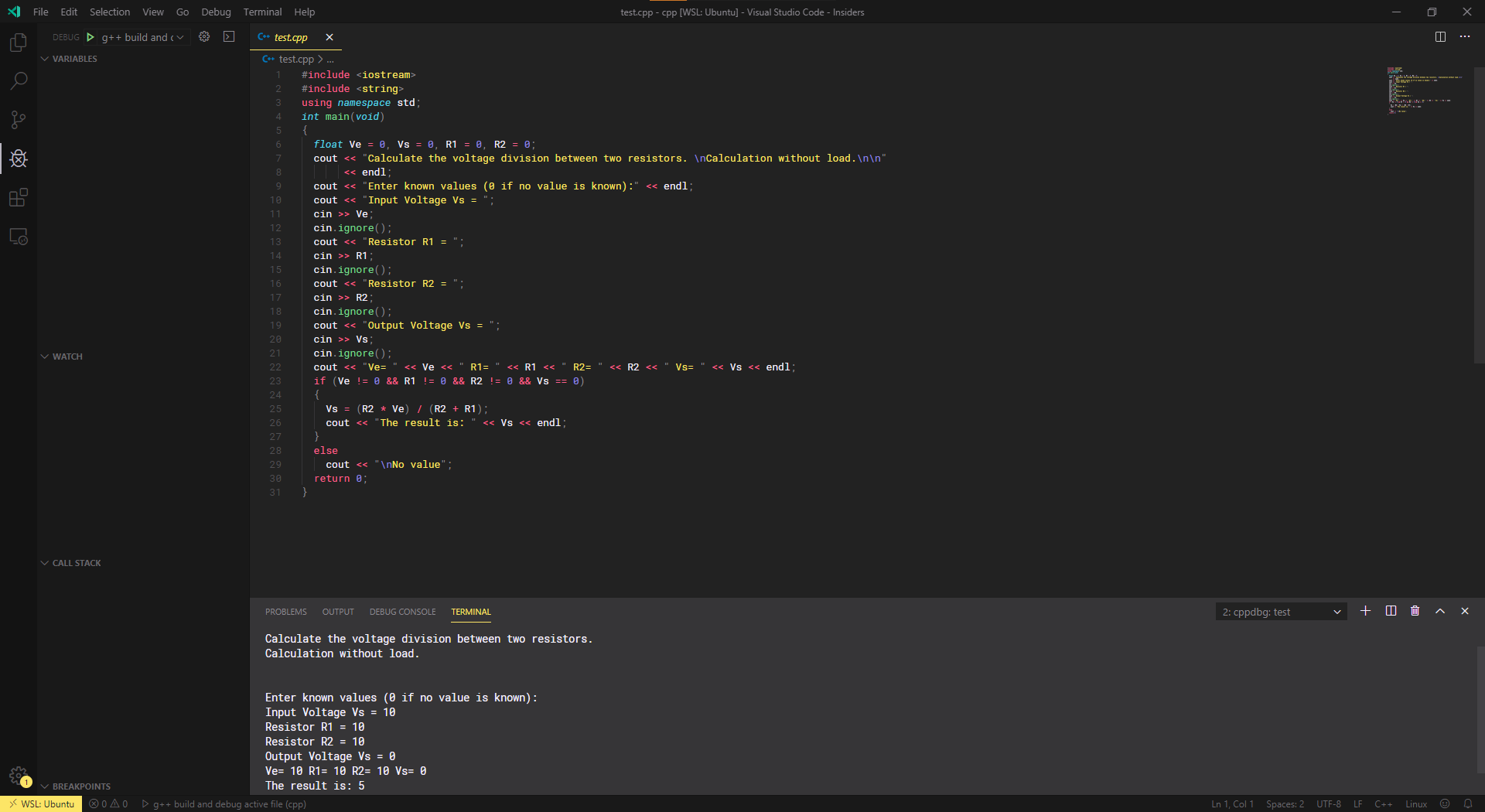Kill the active terminal with trash icon
Viewport: 1485px width, 812px height.
[1415, 611]
